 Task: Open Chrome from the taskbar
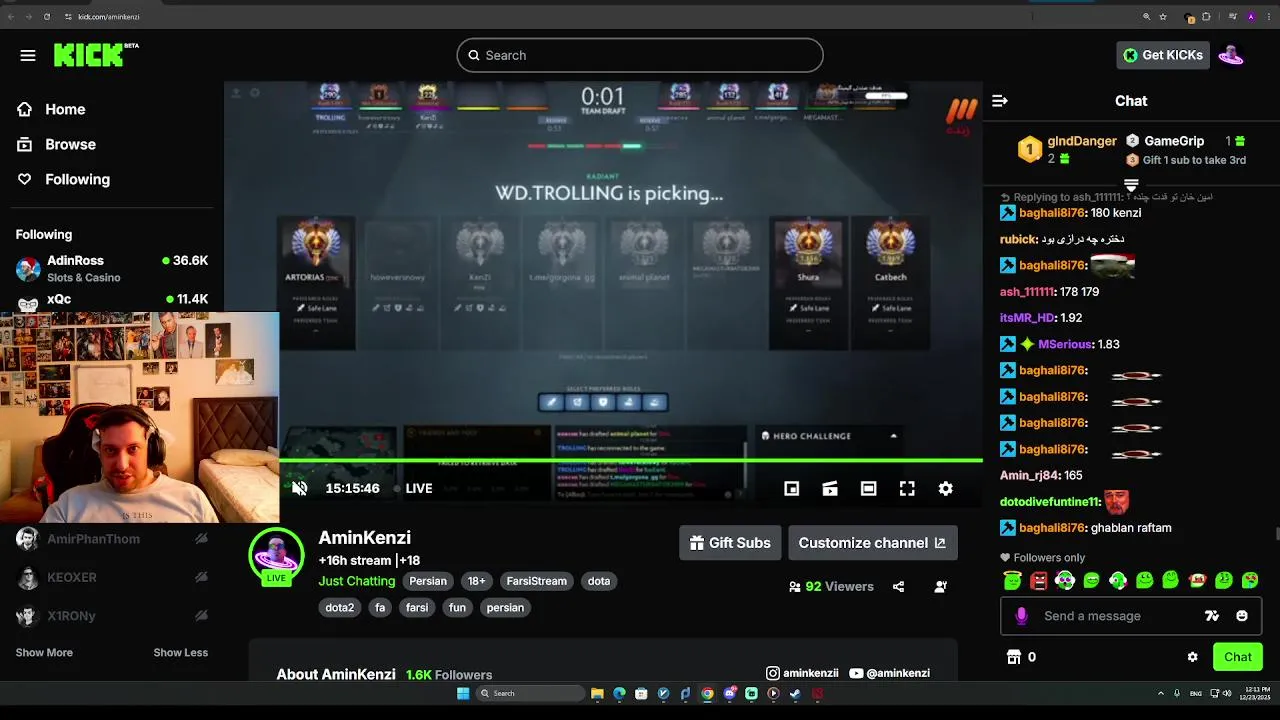tap(707, 693)
